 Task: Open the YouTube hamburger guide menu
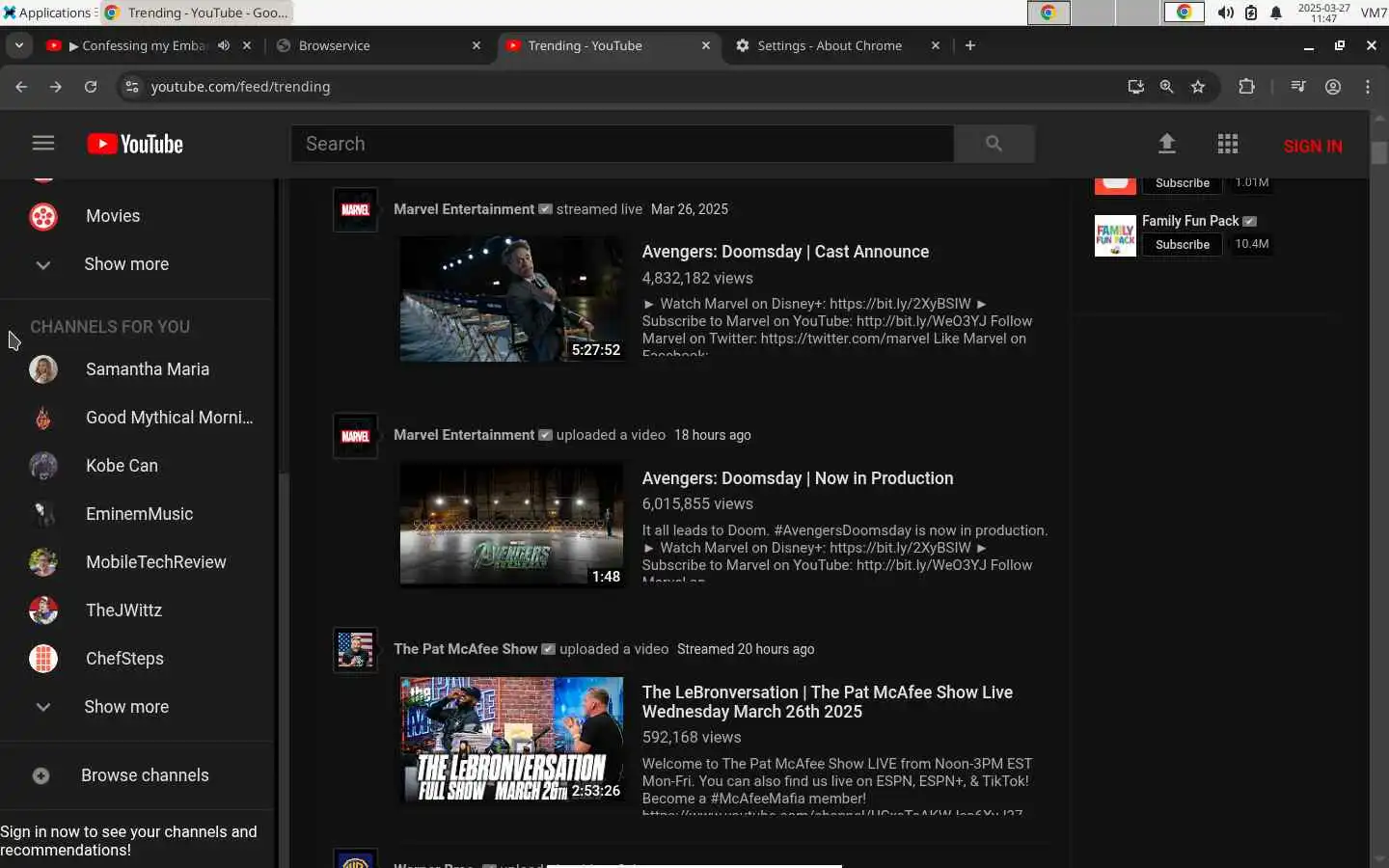point(43,144)
